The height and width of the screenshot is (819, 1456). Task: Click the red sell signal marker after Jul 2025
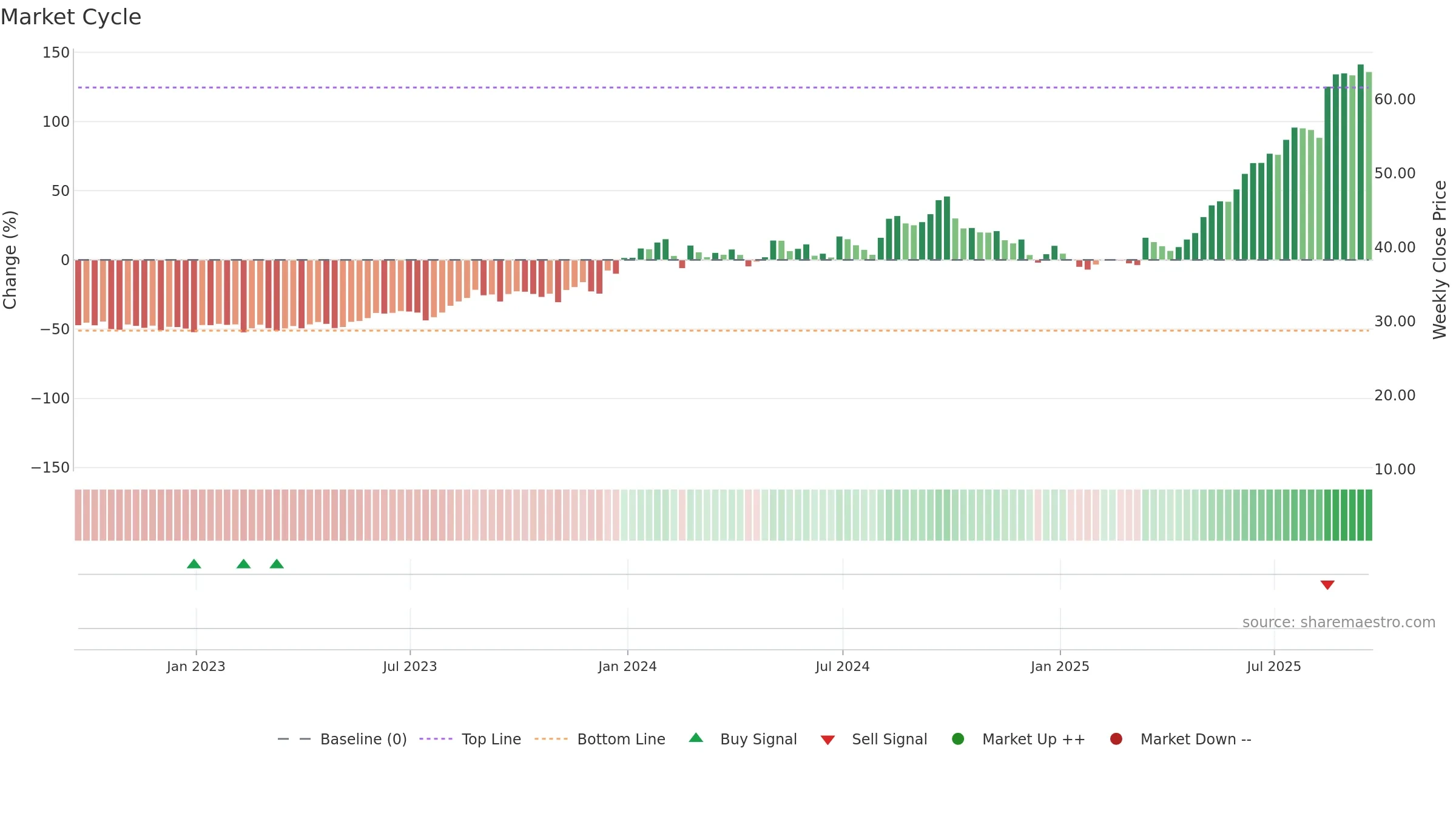[x=1327, y=585]
